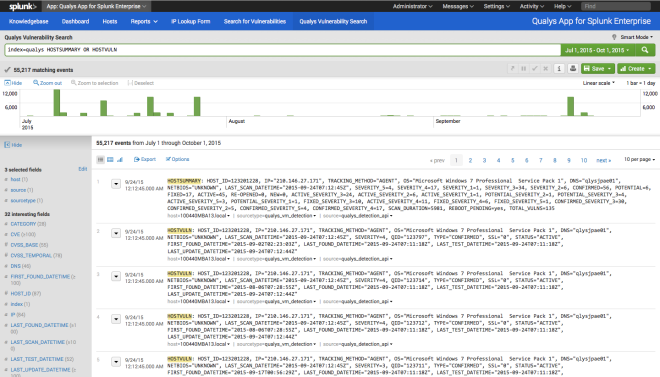The width and height of the screenshot is (660, 377).
Task: Expand event 1 details arrow
Action: click(116, 184)
